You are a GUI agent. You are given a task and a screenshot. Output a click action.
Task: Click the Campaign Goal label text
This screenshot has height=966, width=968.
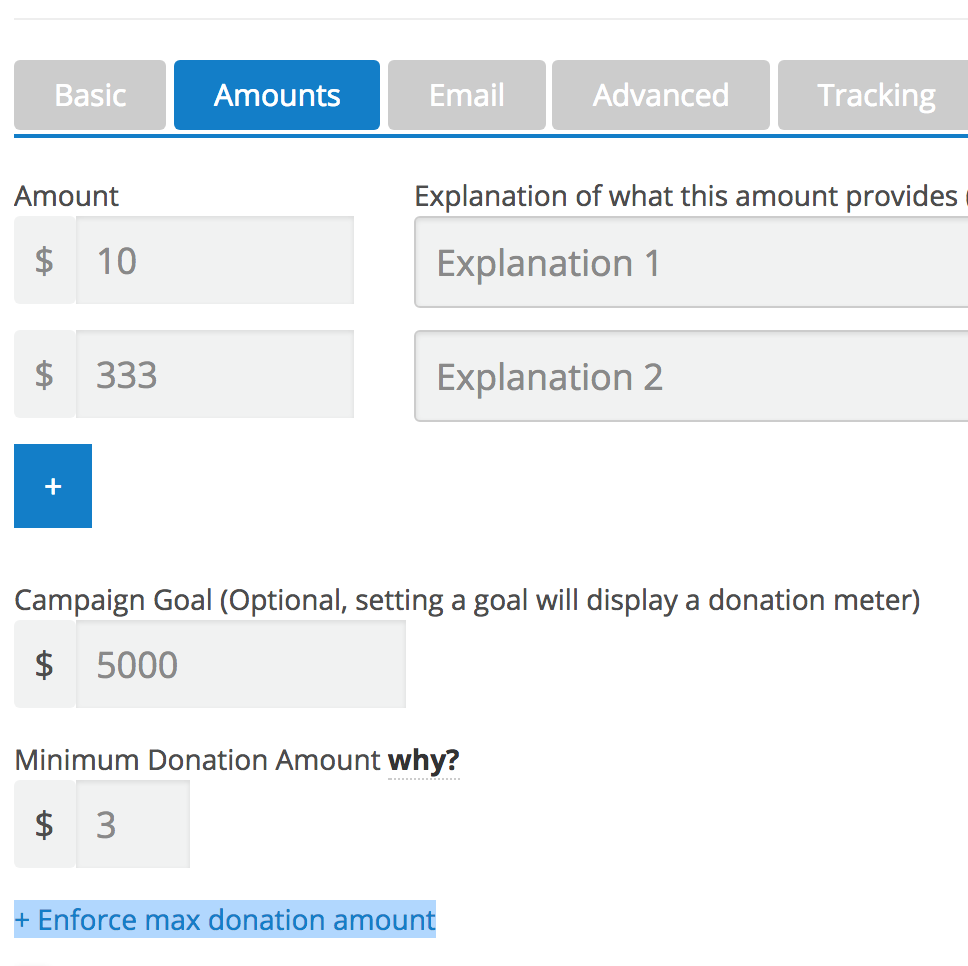tap(113, 601)
